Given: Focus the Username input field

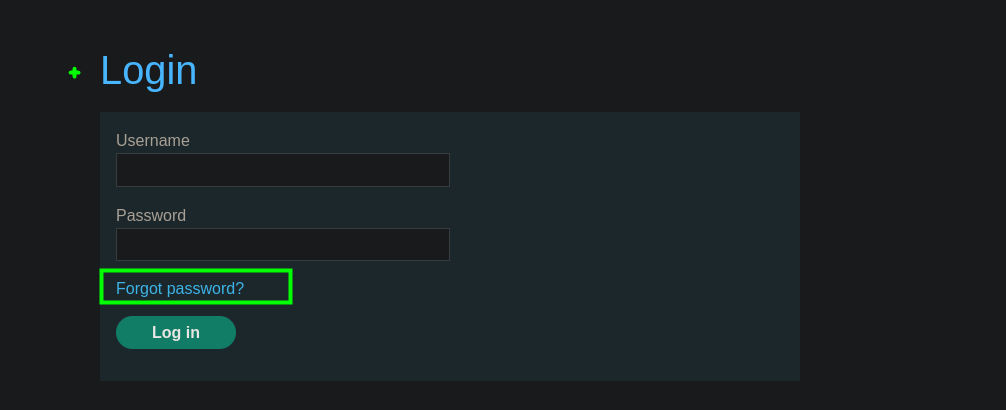Looking at the screenshot, I should click(282, 170).
